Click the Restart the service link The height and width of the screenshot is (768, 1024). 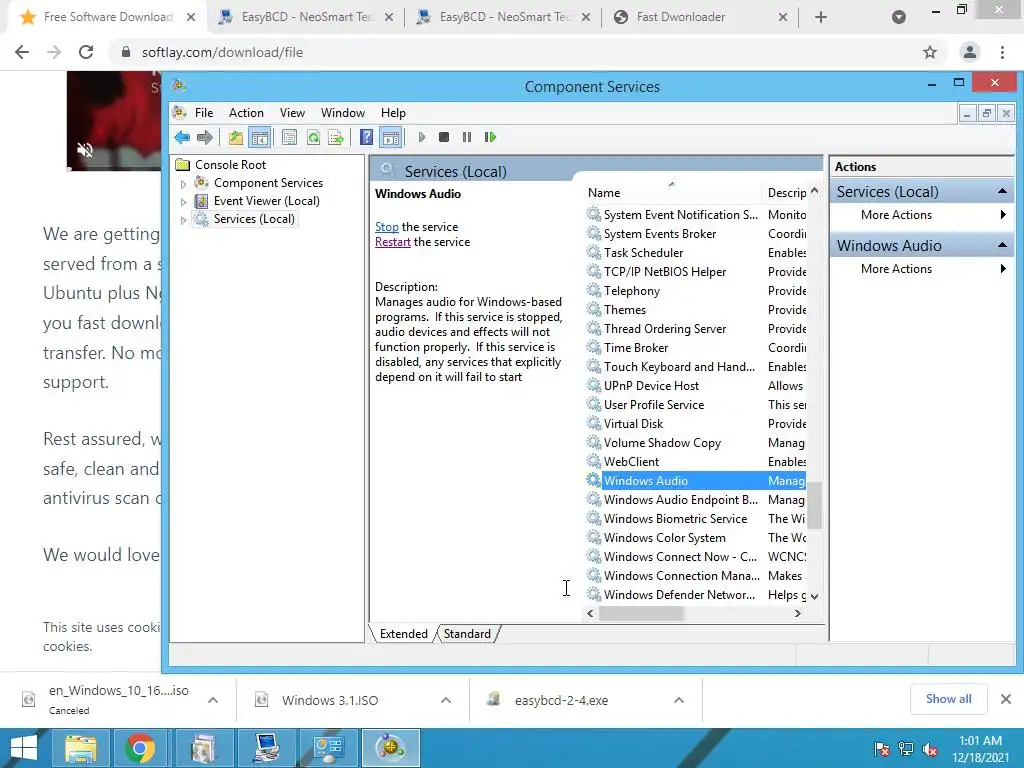392,242
